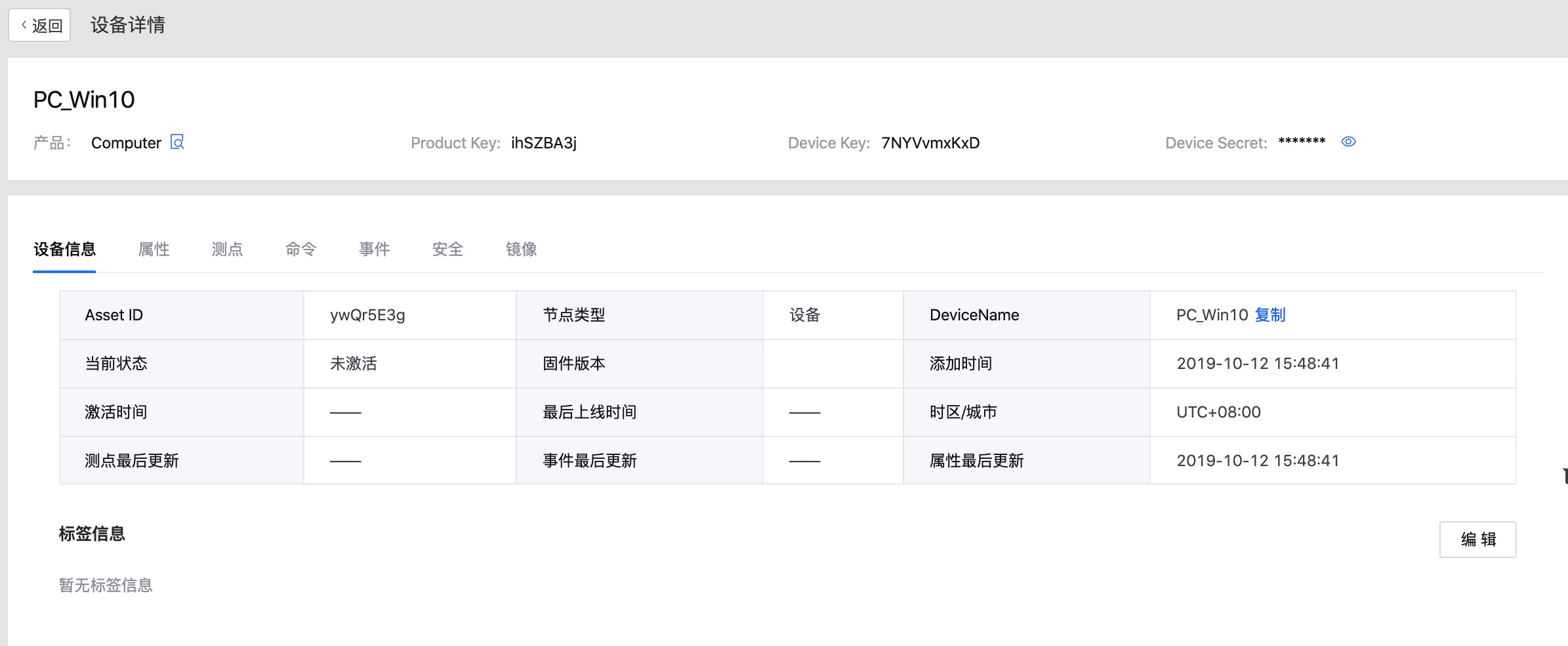Select the 设备信息 tab
The height and width of the screenshot is (646, 1568).
point(64,249)
